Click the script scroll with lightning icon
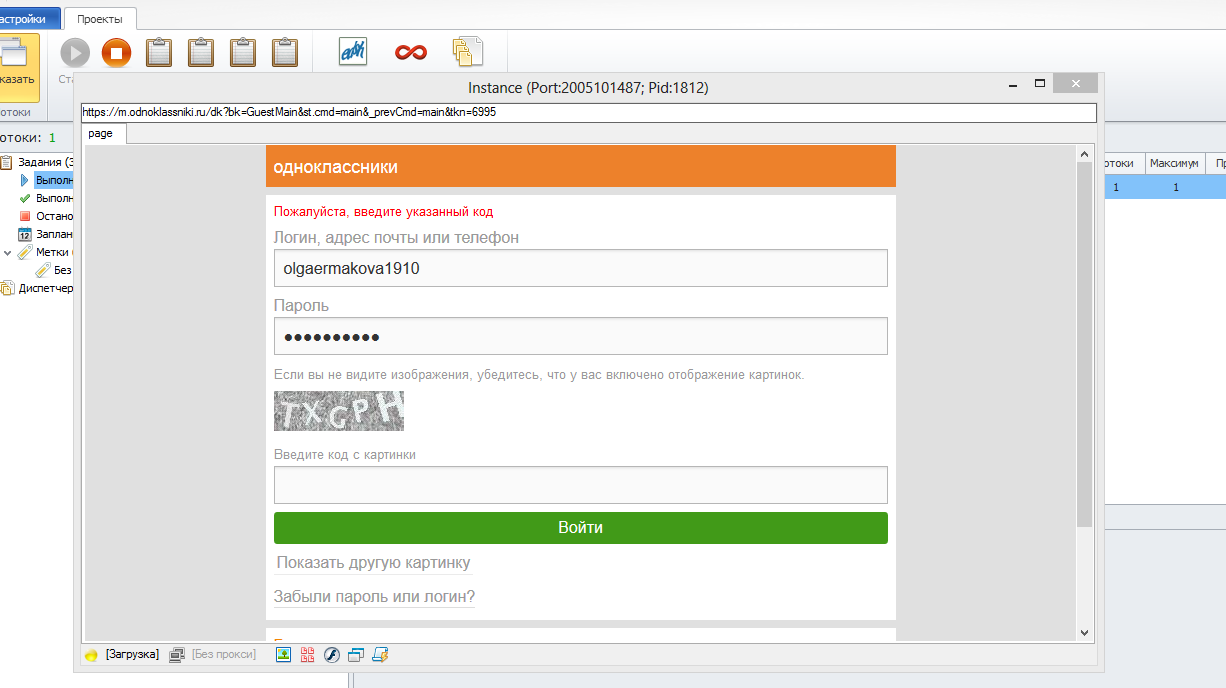The width and height of the screenshot is (1226, 688). coord(380,655)
